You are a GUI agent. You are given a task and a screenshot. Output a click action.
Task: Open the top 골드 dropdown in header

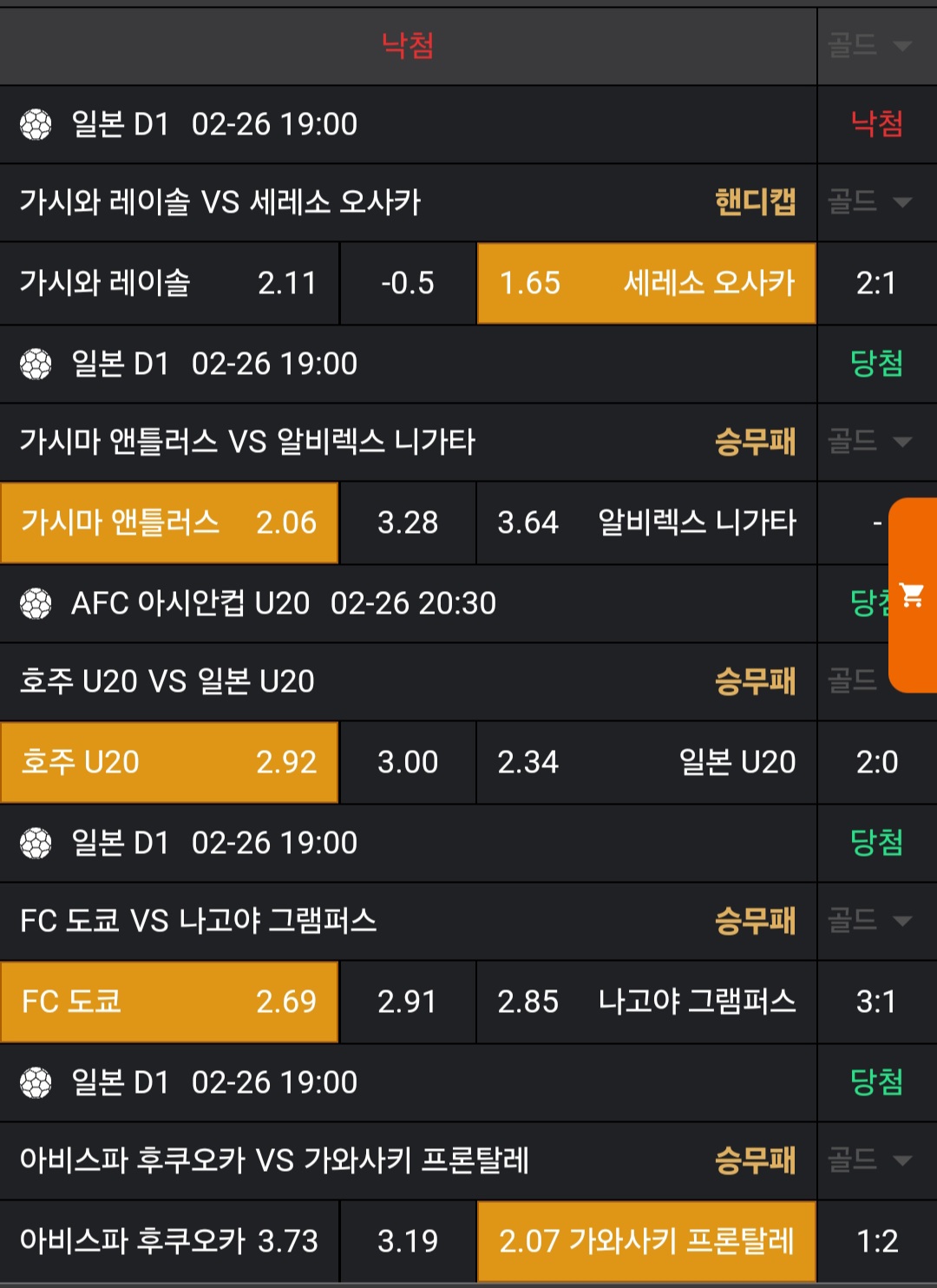point(870,45)
